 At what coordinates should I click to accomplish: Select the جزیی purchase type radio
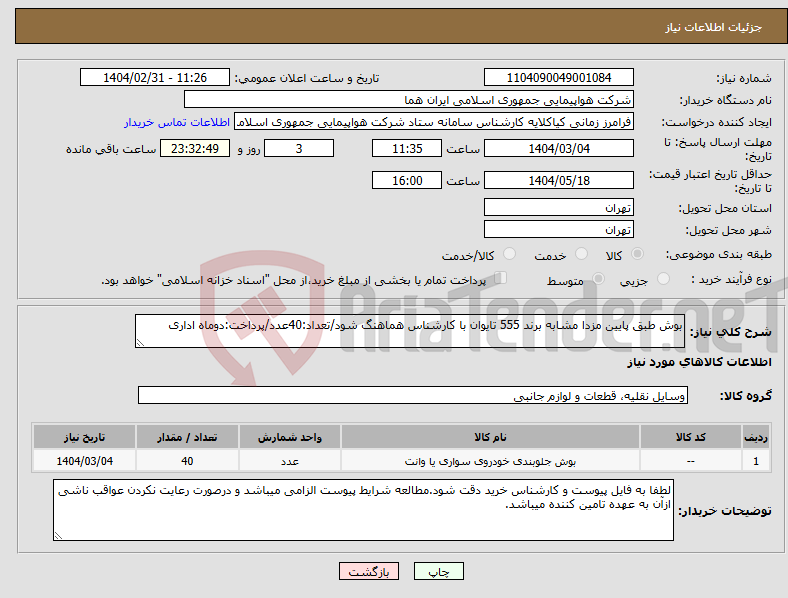[x=663, y=278]
